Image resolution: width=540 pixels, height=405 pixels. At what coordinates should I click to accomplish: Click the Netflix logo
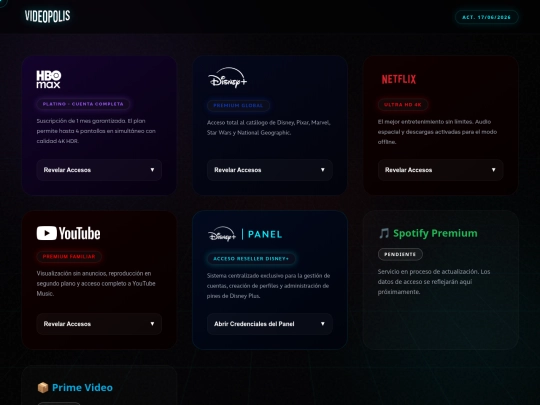(398, 80)
